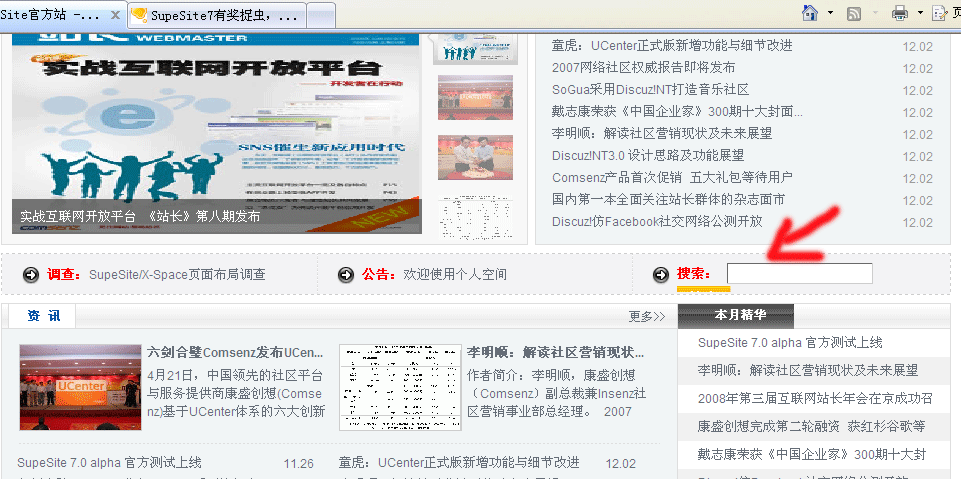Open SoGua采用Discuz!NT打造音乐社区
The height and width of the screenshot is (479, 961).
(x=650, y=89)
